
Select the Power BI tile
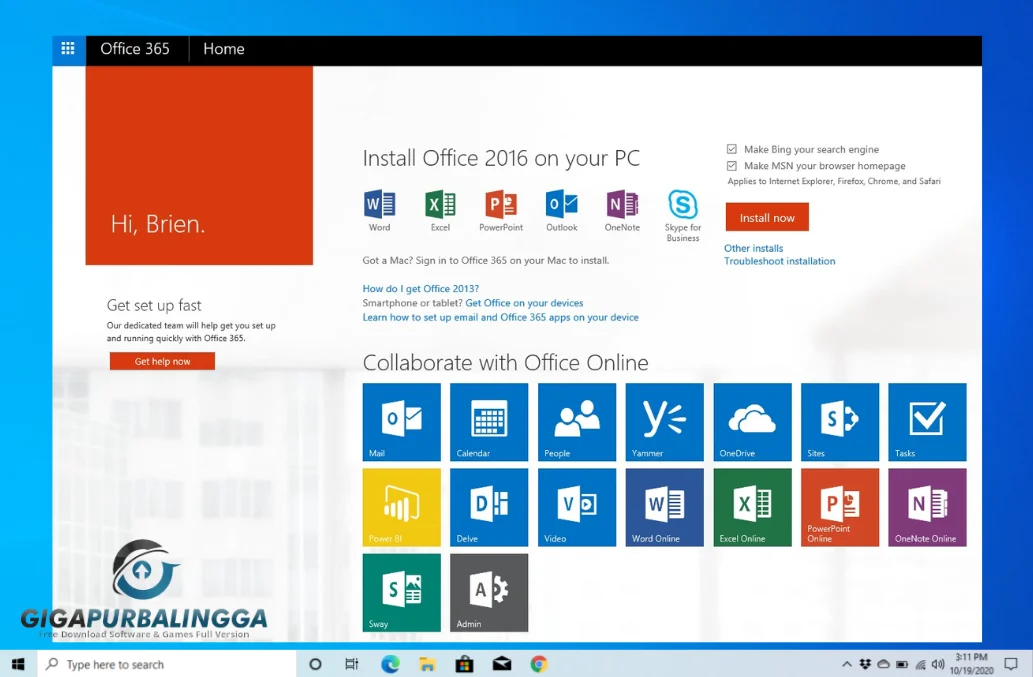401,506
